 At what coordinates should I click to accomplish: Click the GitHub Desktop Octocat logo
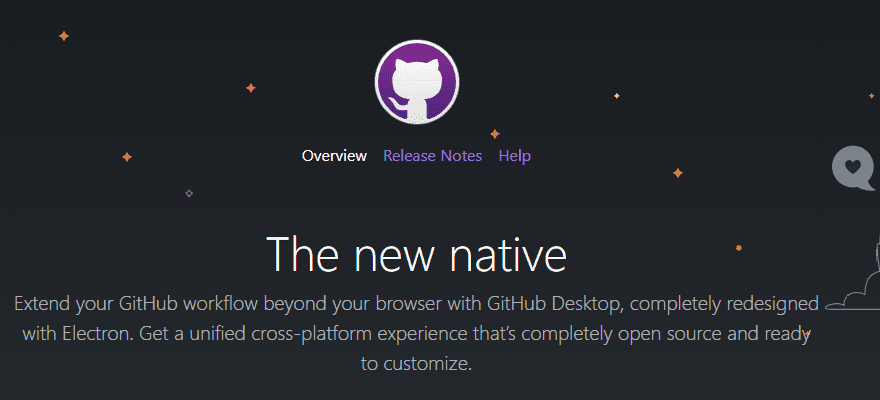[416, 82]
